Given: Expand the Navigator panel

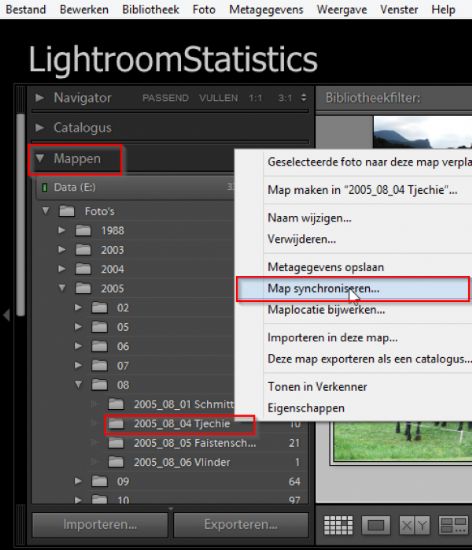Looking at the screenshot, I should click(x=40, y=98).
